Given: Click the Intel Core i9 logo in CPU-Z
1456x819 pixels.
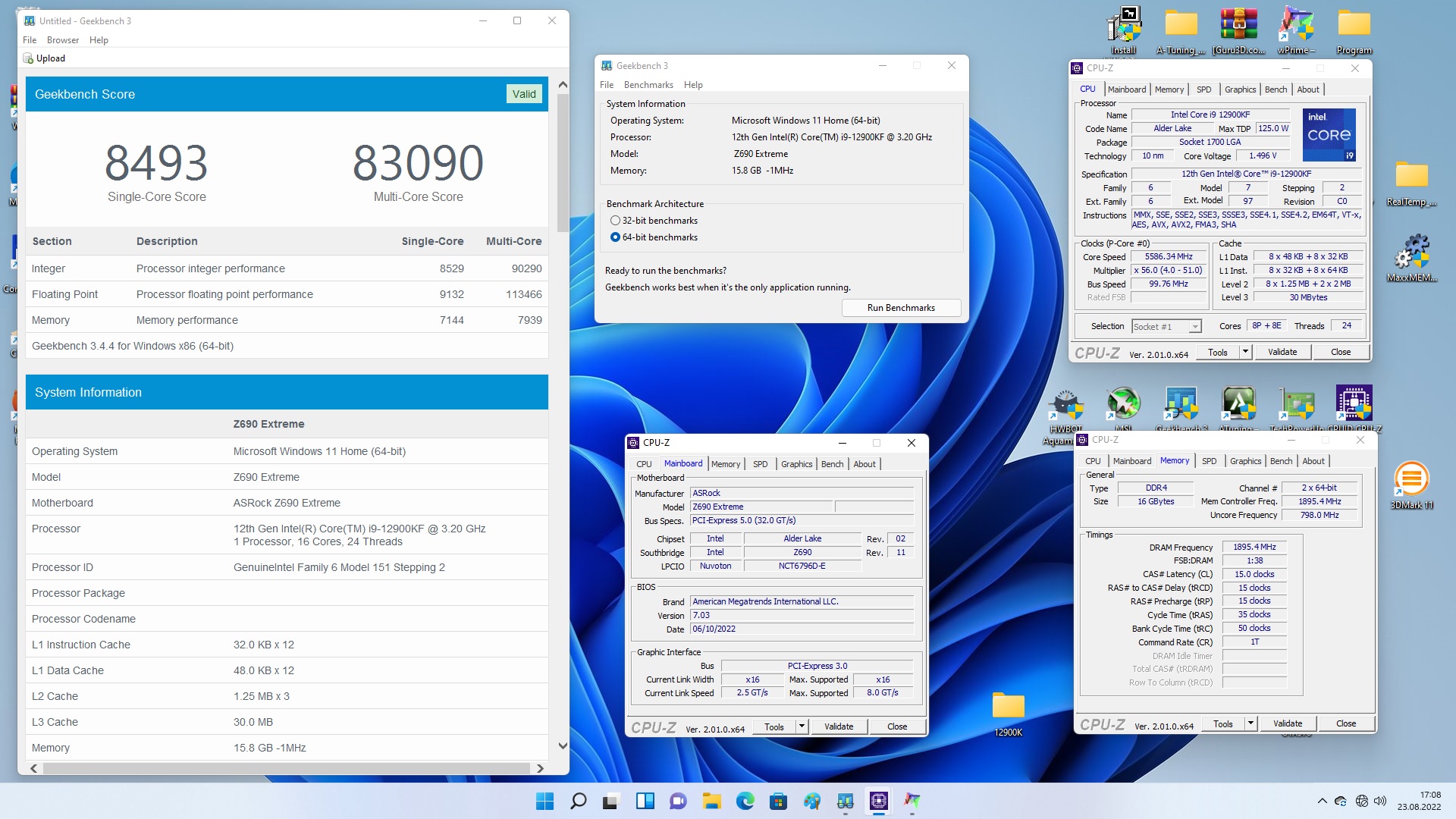Looking at the screenshot, I should coord(1329,135).
